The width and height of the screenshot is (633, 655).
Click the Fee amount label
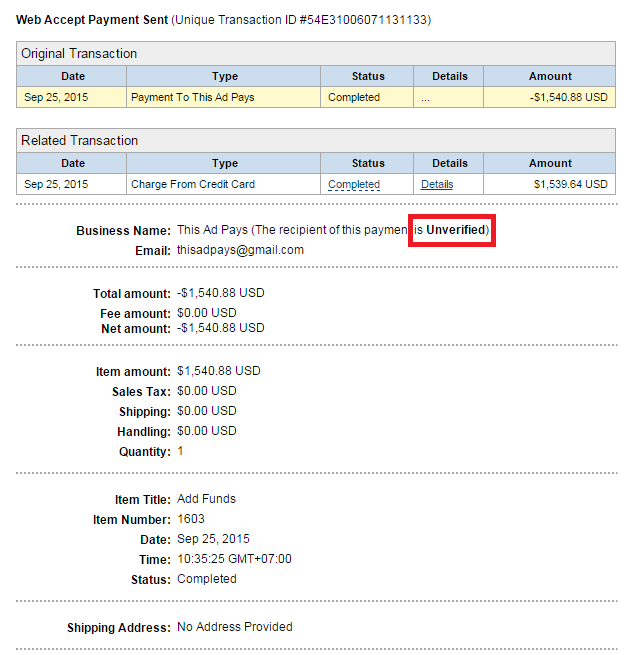coord(136,314)
